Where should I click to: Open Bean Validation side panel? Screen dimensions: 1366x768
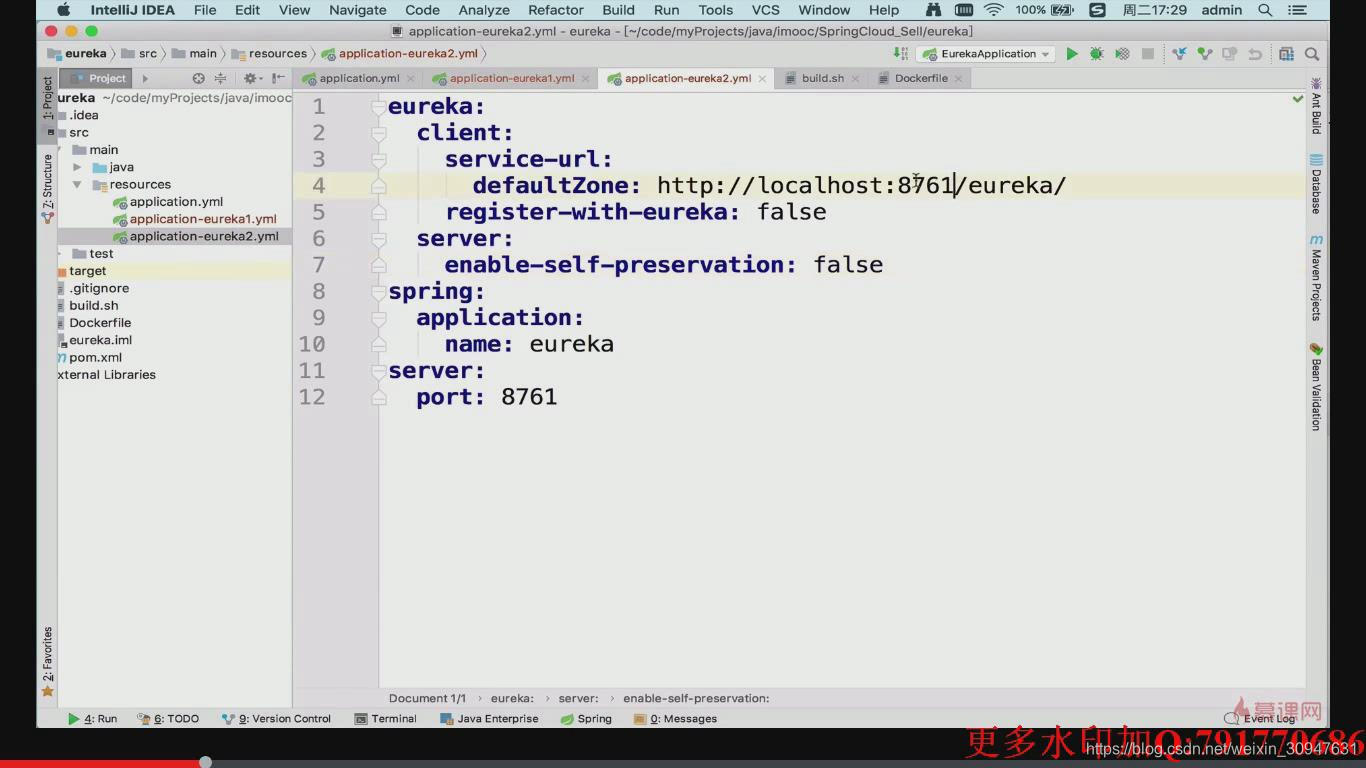1316,387
